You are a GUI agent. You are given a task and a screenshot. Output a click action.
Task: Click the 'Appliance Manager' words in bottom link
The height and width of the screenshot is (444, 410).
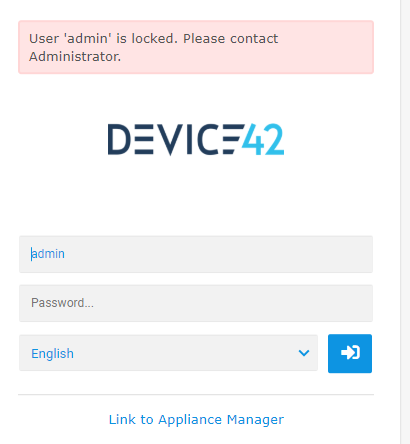pos(221,419)
